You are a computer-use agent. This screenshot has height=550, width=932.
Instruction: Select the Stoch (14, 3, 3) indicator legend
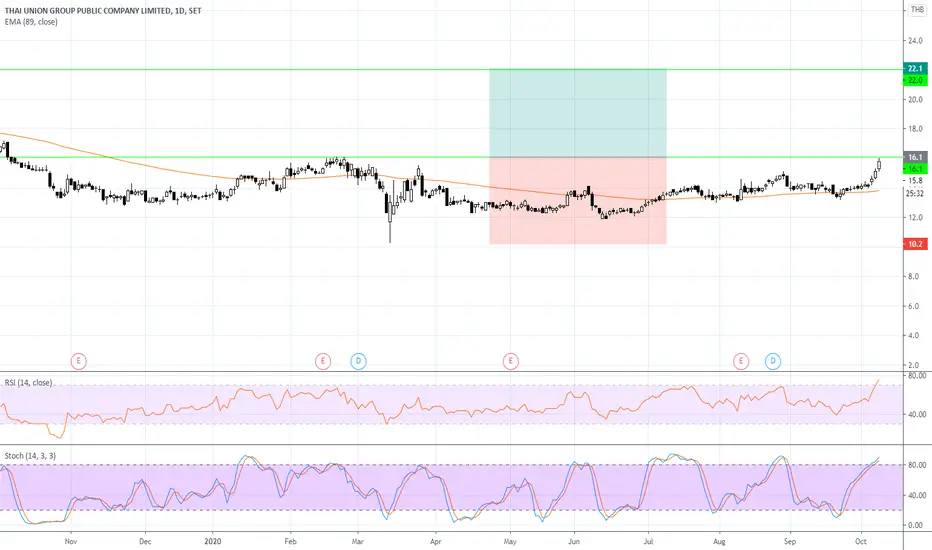click(30, 456)
